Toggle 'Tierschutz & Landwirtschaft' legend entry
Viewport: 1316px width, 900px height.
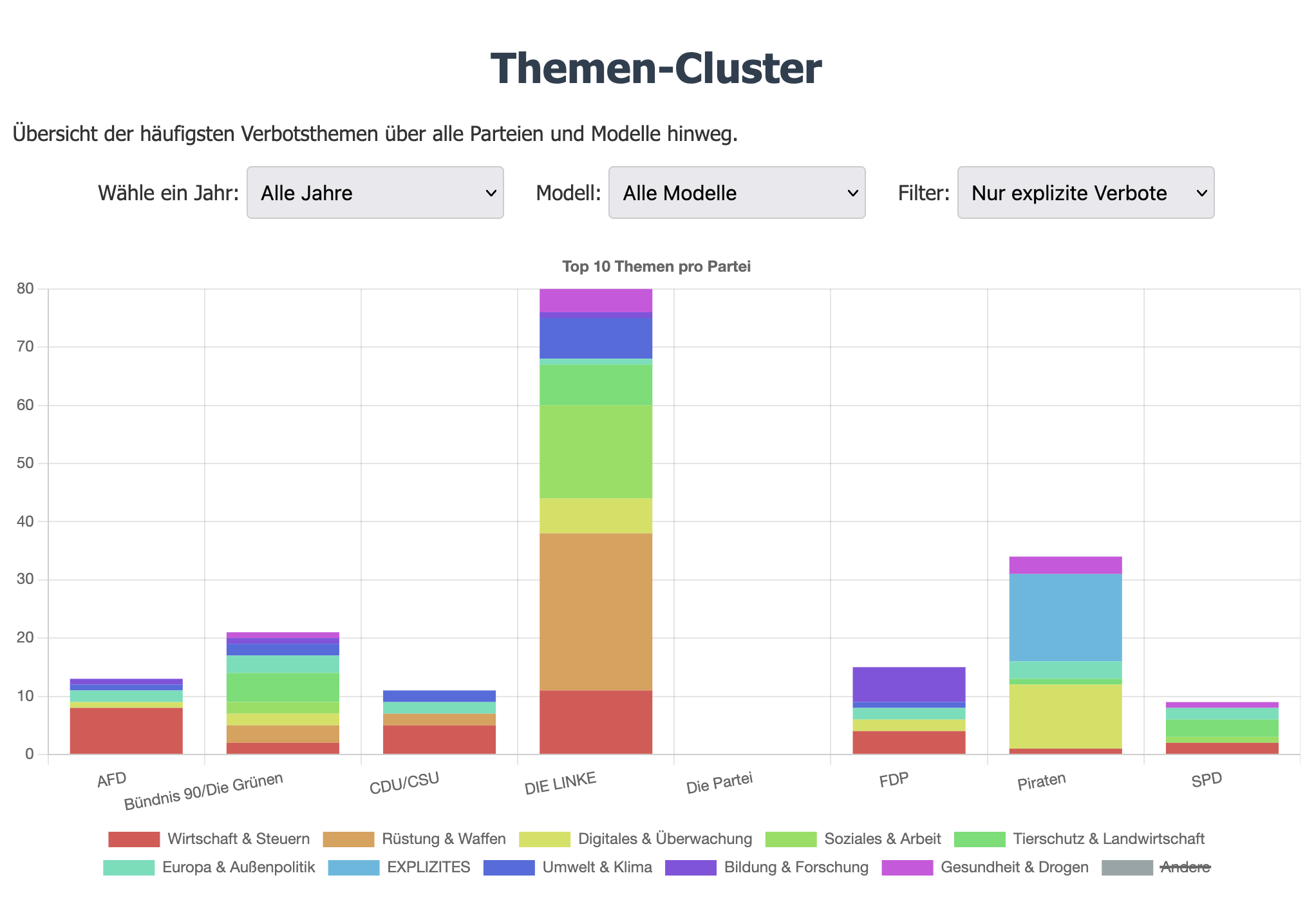tap(1108, 839)
